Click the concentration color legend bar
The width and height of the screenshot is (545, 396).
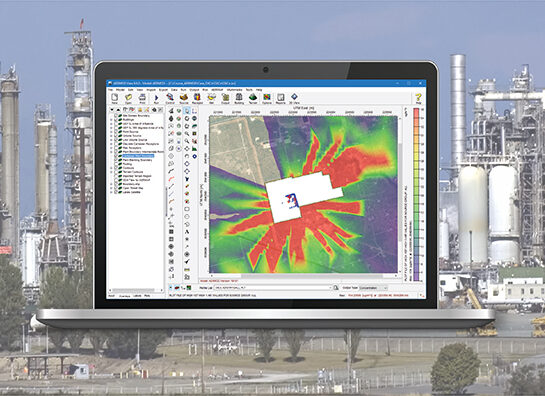(x=416, y=194)
